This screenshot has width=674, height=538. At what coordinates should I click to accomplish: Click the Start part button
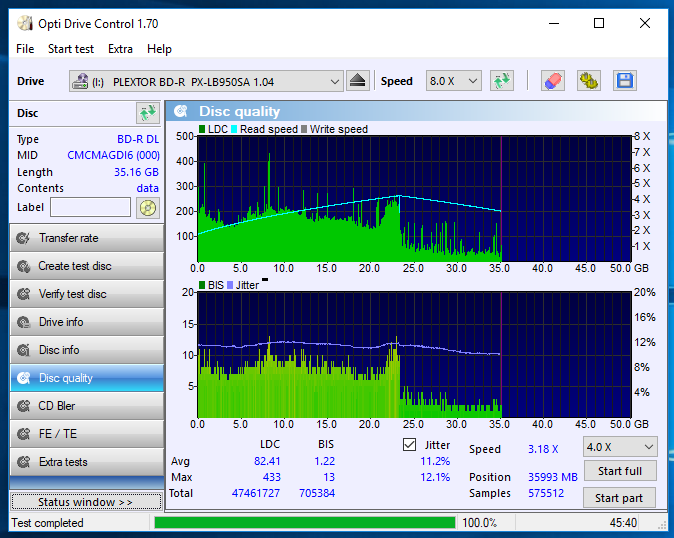coord(619,498)
